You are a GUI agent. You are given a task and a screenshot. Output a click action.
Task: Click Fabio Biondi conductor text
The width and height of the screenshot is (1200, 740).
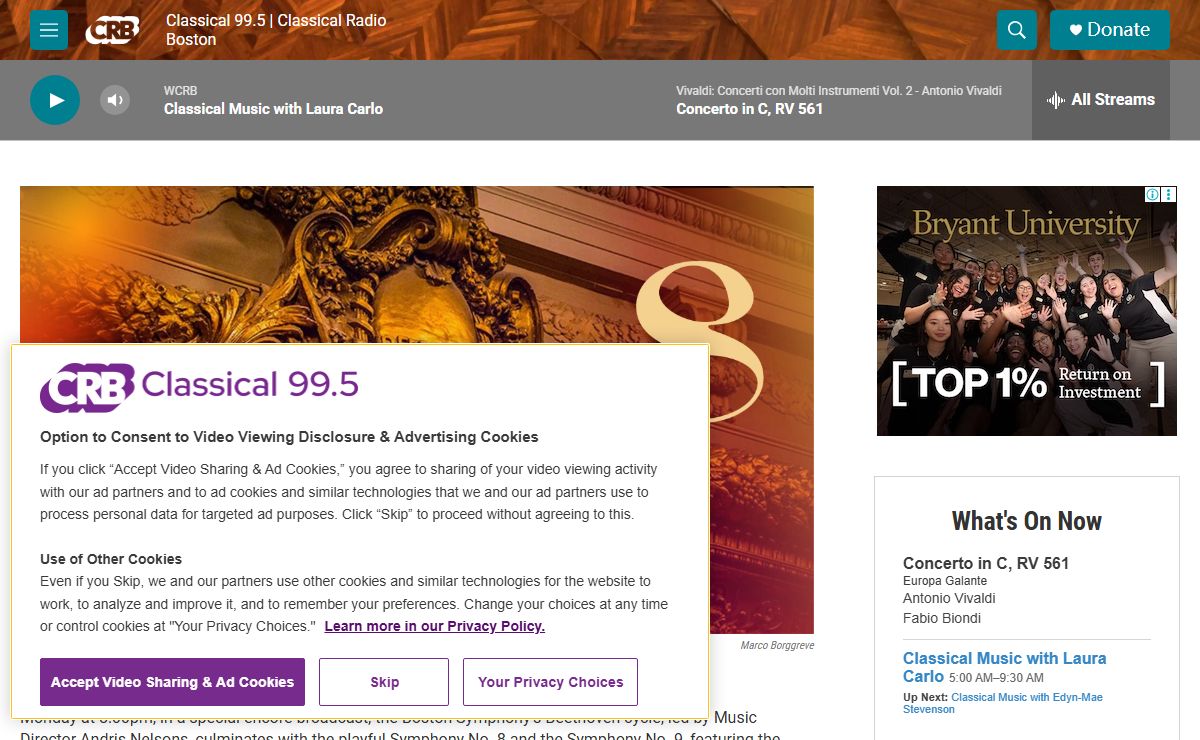point(942,618)
